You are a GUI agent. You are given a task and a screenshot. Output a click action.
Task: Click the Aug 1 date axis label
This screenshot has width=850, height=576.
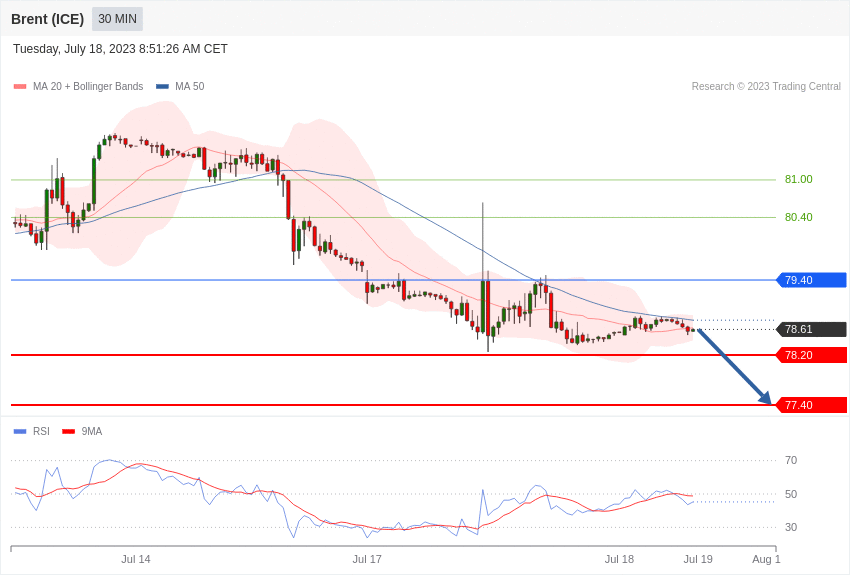point(766,559)
